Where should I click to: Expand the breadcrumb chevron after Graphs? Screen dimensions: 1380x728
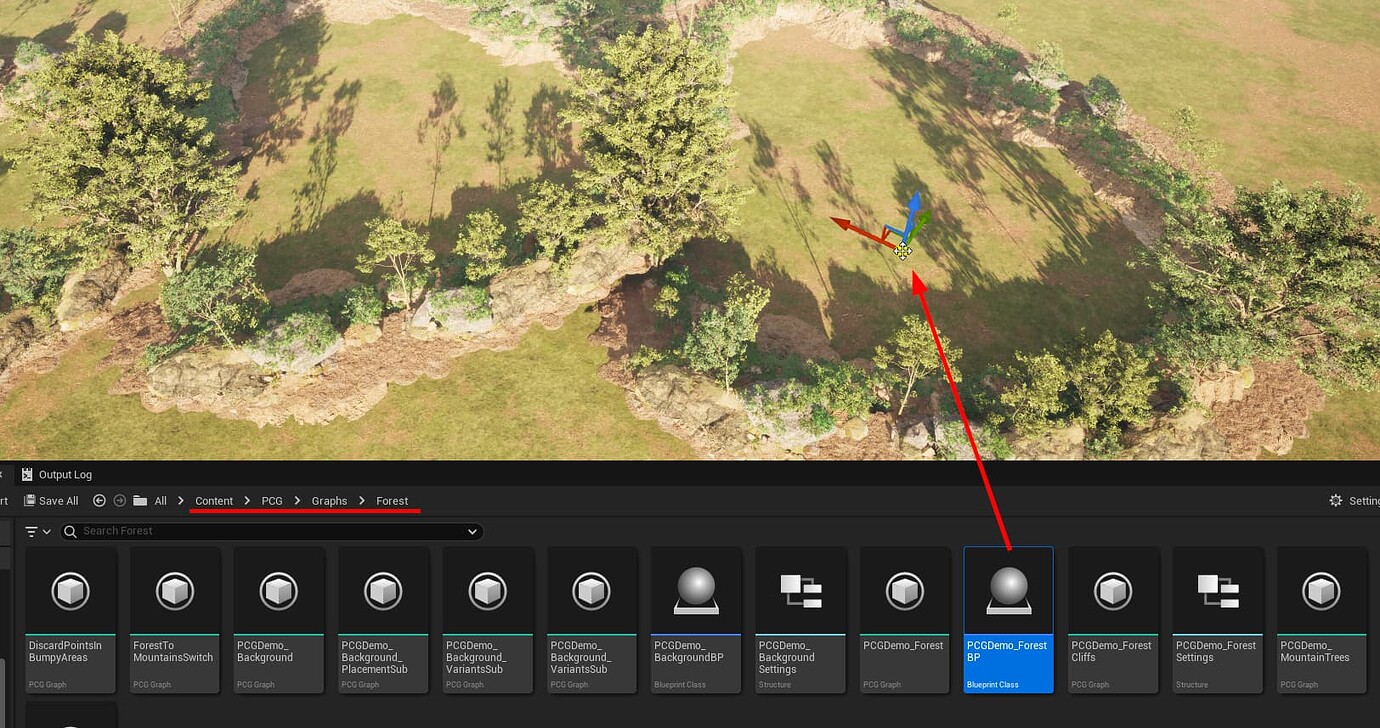[361, 500]
